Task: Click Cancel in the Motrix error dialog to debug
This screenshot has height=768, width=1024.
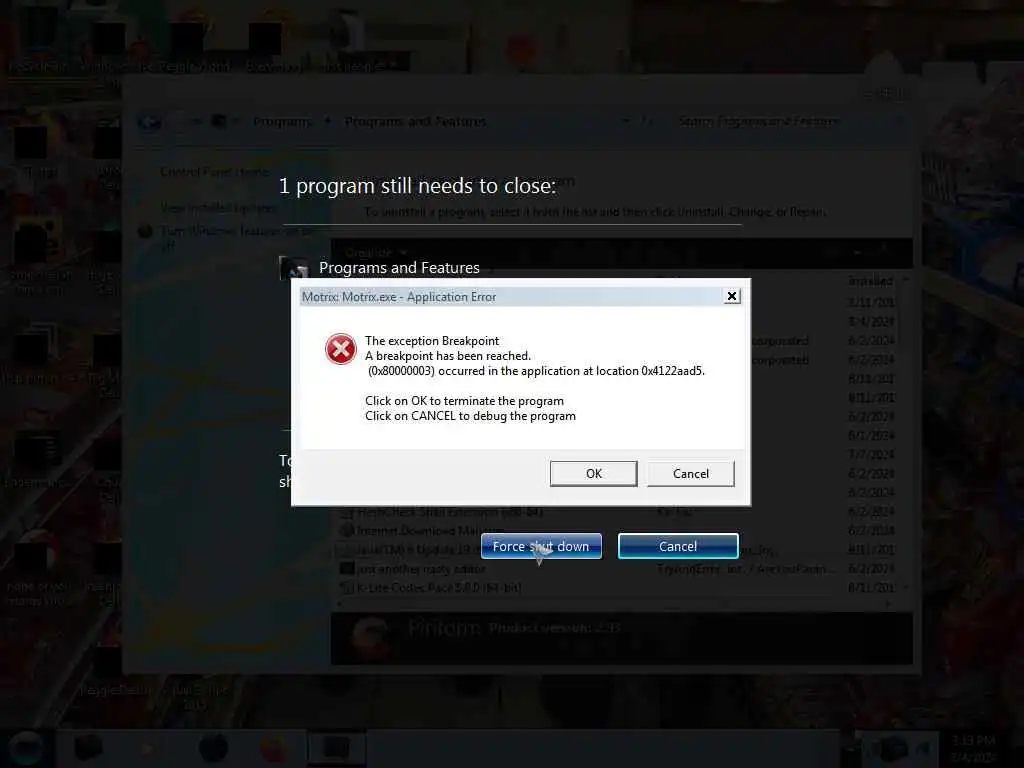Action: 690,473
